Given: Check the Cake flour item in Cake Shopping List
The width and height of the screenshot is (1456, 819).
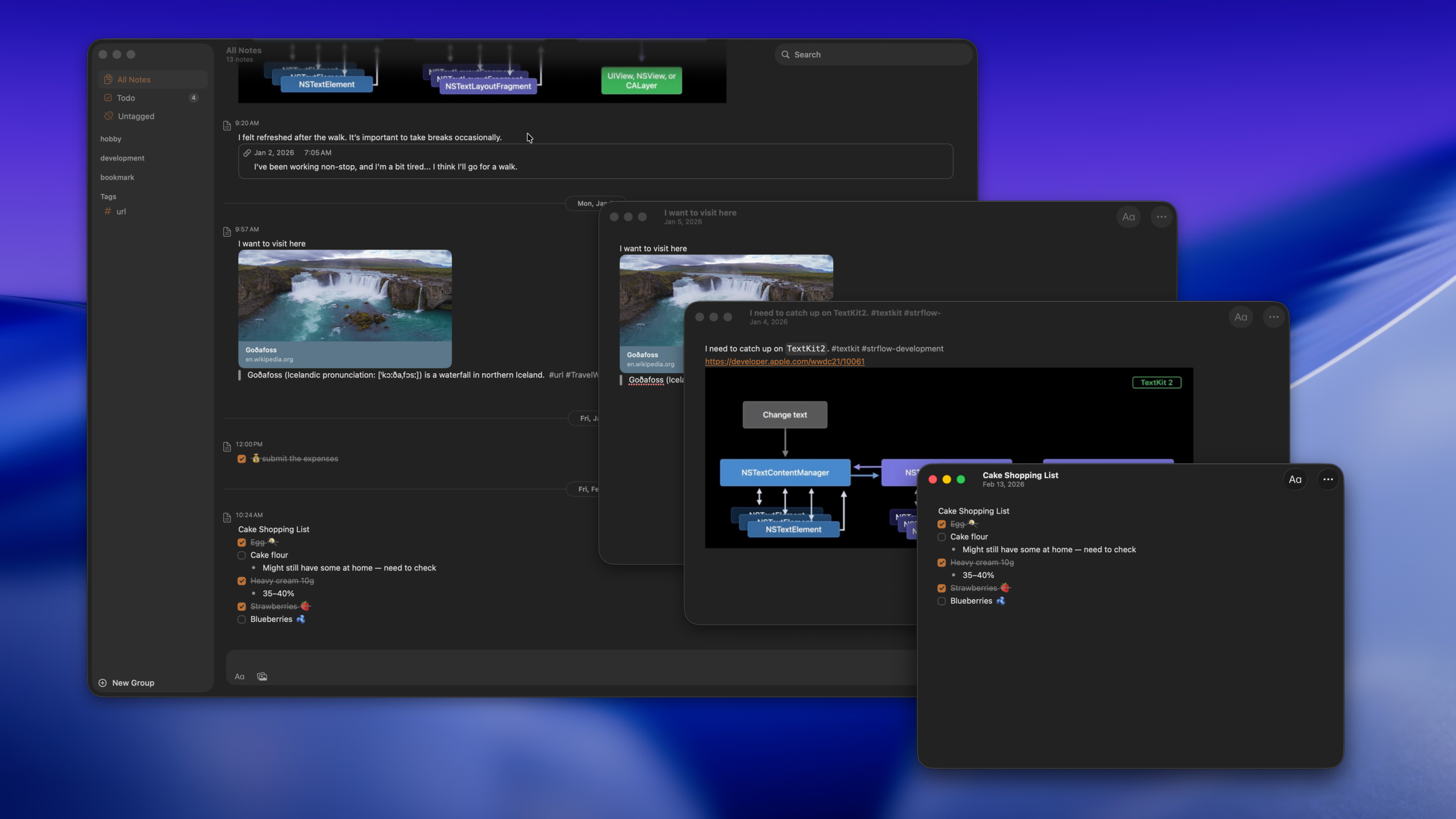Looking at the screenshot, I should (x=942, y=537).
